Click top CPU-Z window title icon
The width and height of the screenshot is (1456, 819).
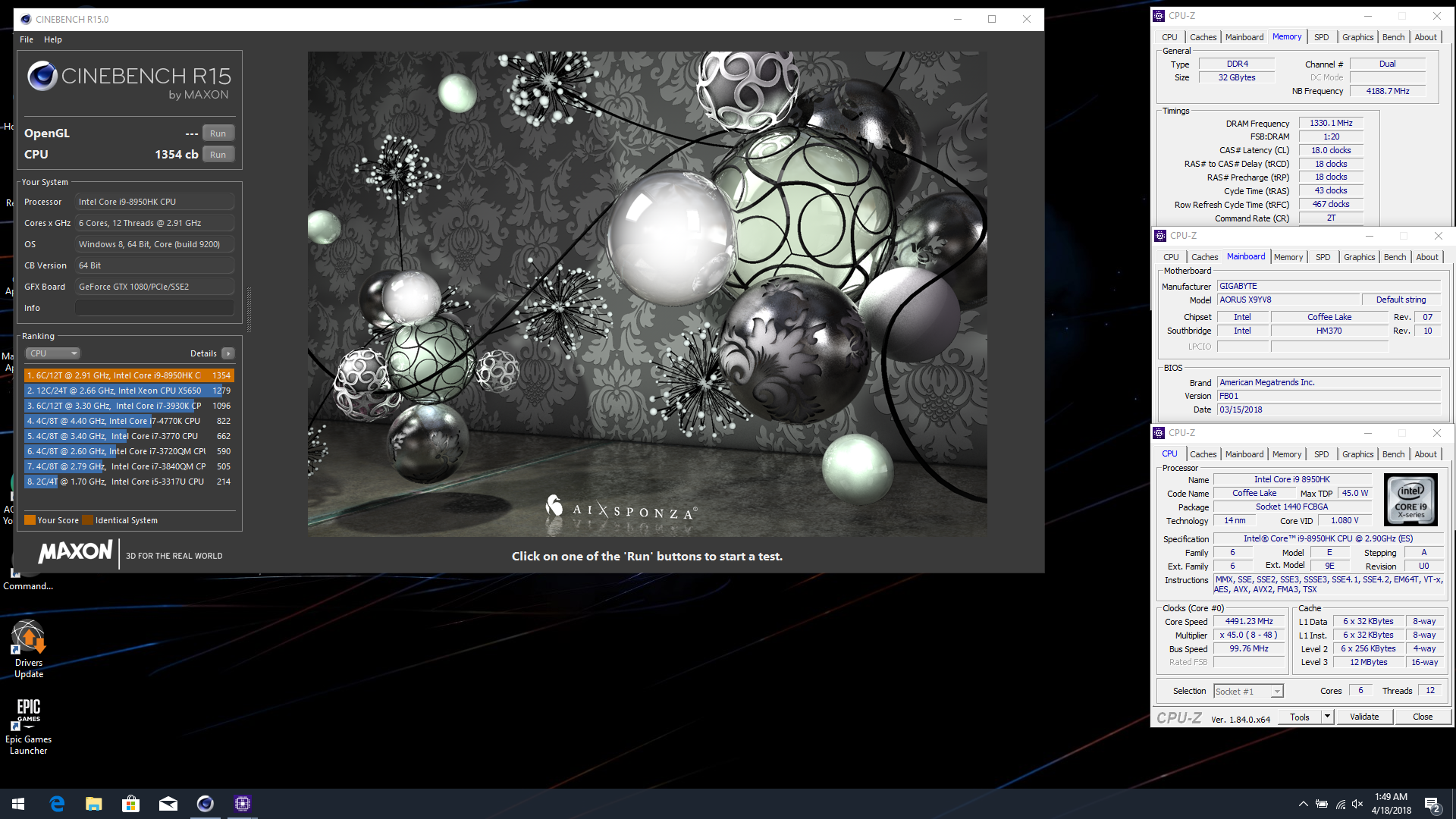1159,15
